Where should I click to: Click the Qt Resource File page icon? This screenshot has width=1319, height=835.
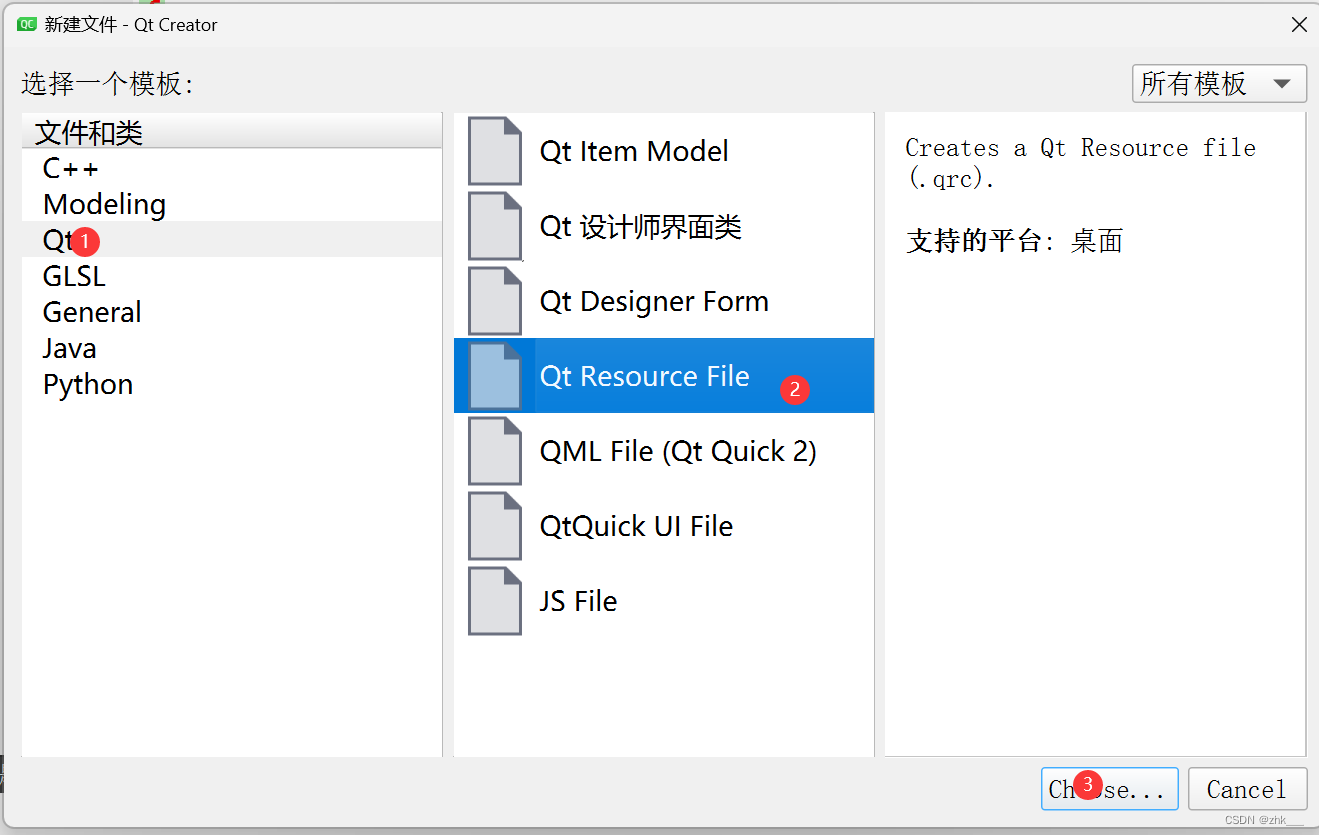point(495,376)
